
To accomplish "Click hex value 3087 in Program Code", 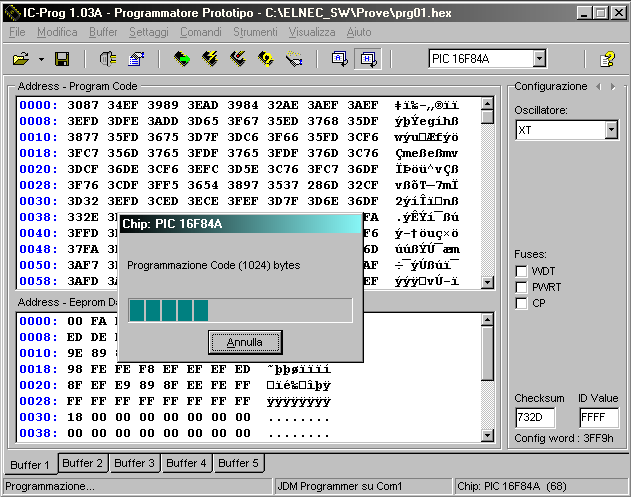I will (x=83, y=105).
